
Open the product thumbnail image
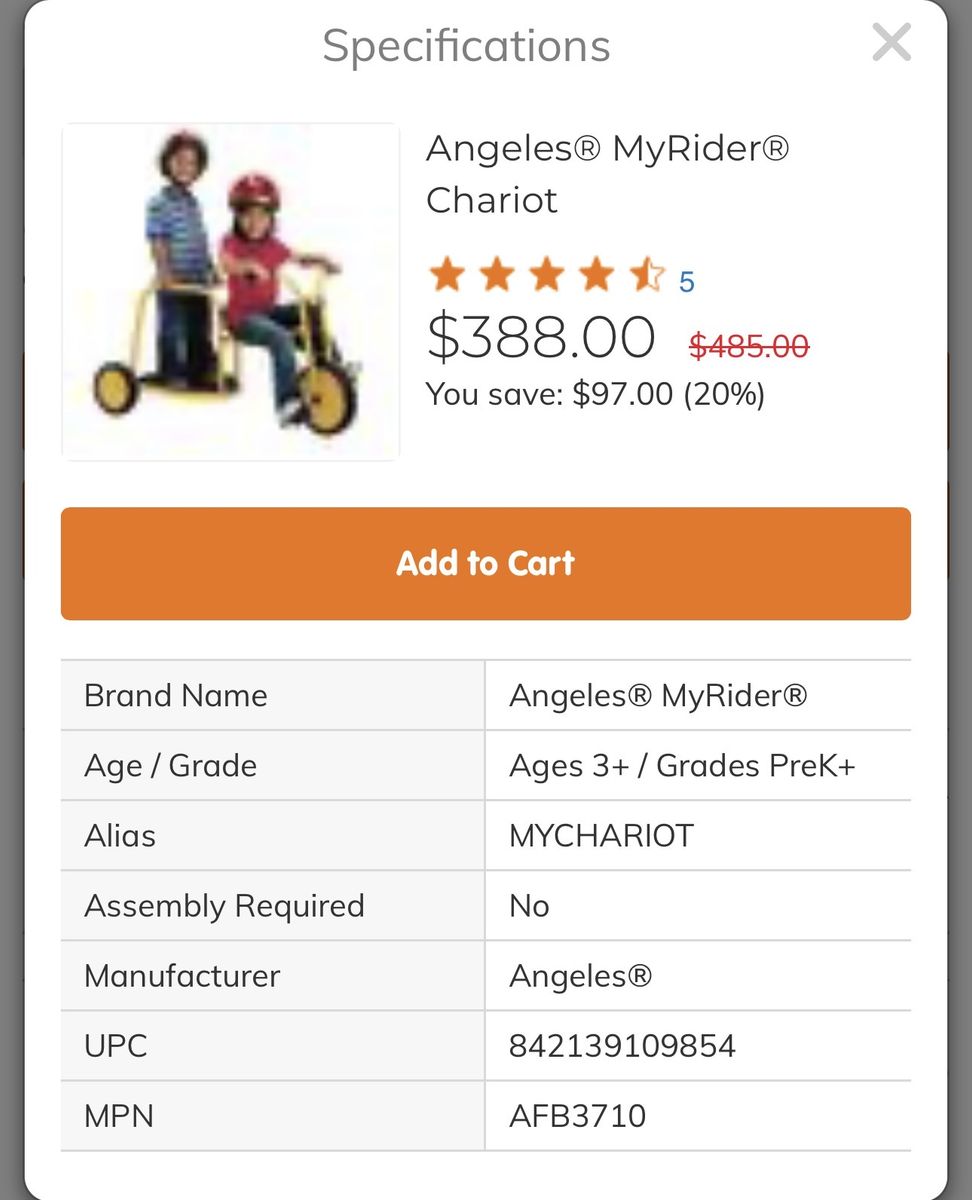[231, 292]
